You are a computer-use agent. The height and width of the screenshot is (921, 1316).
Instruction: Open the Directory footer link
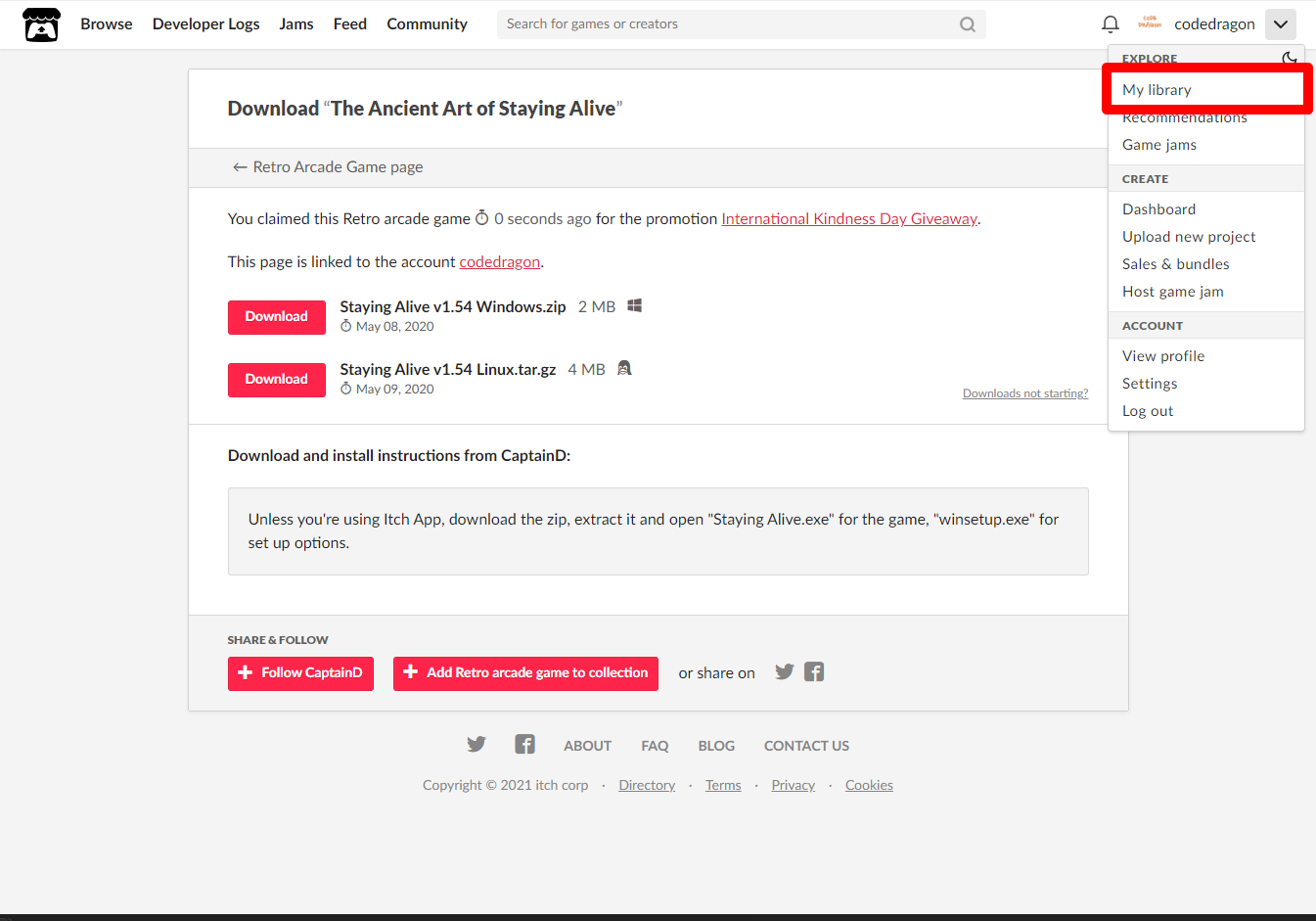pyautogui.click(x=647, y=785)
